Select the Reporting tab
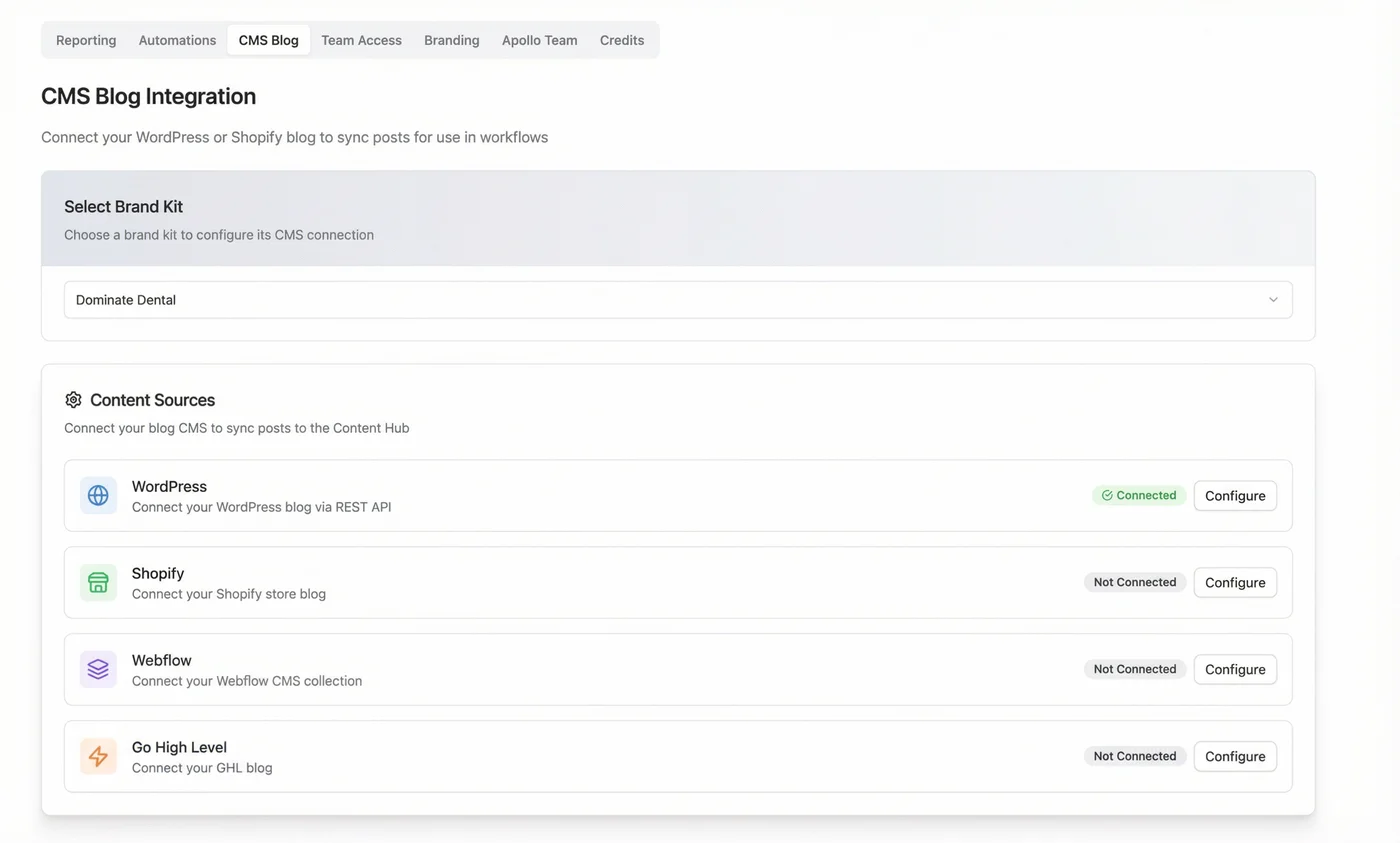Image resolution: width=1400 pixels, height=843 pixels. coord(85,40)
